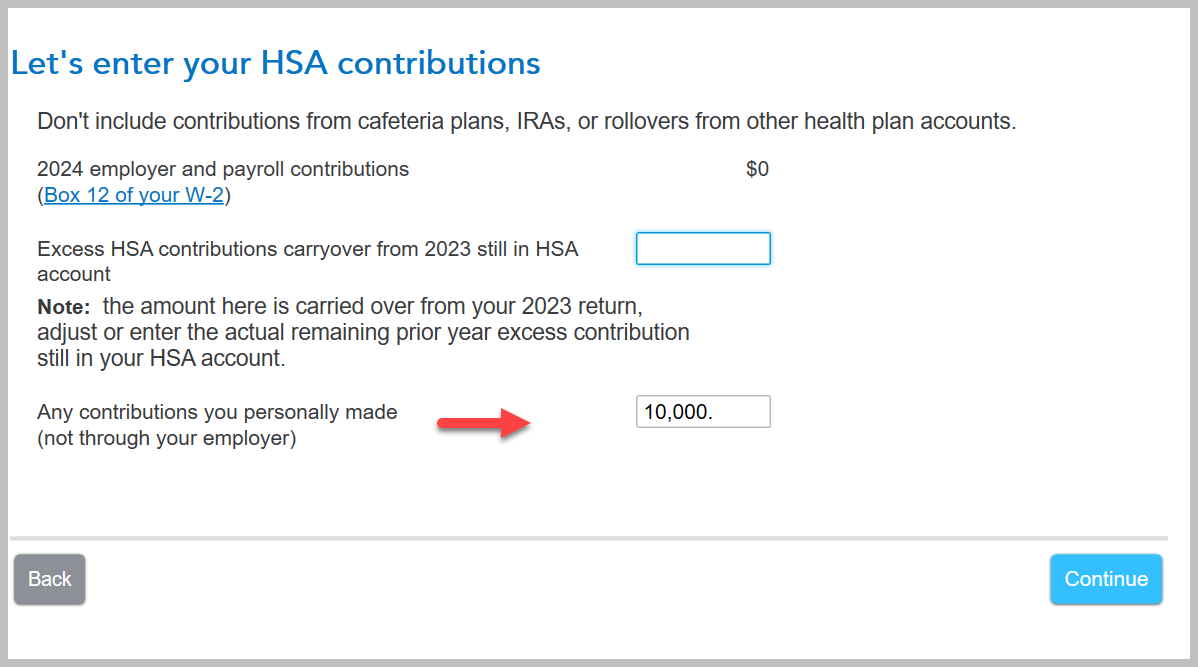Click the heading Let's enter your HSA contributions
1198x667 pixels.
(276, 64)
